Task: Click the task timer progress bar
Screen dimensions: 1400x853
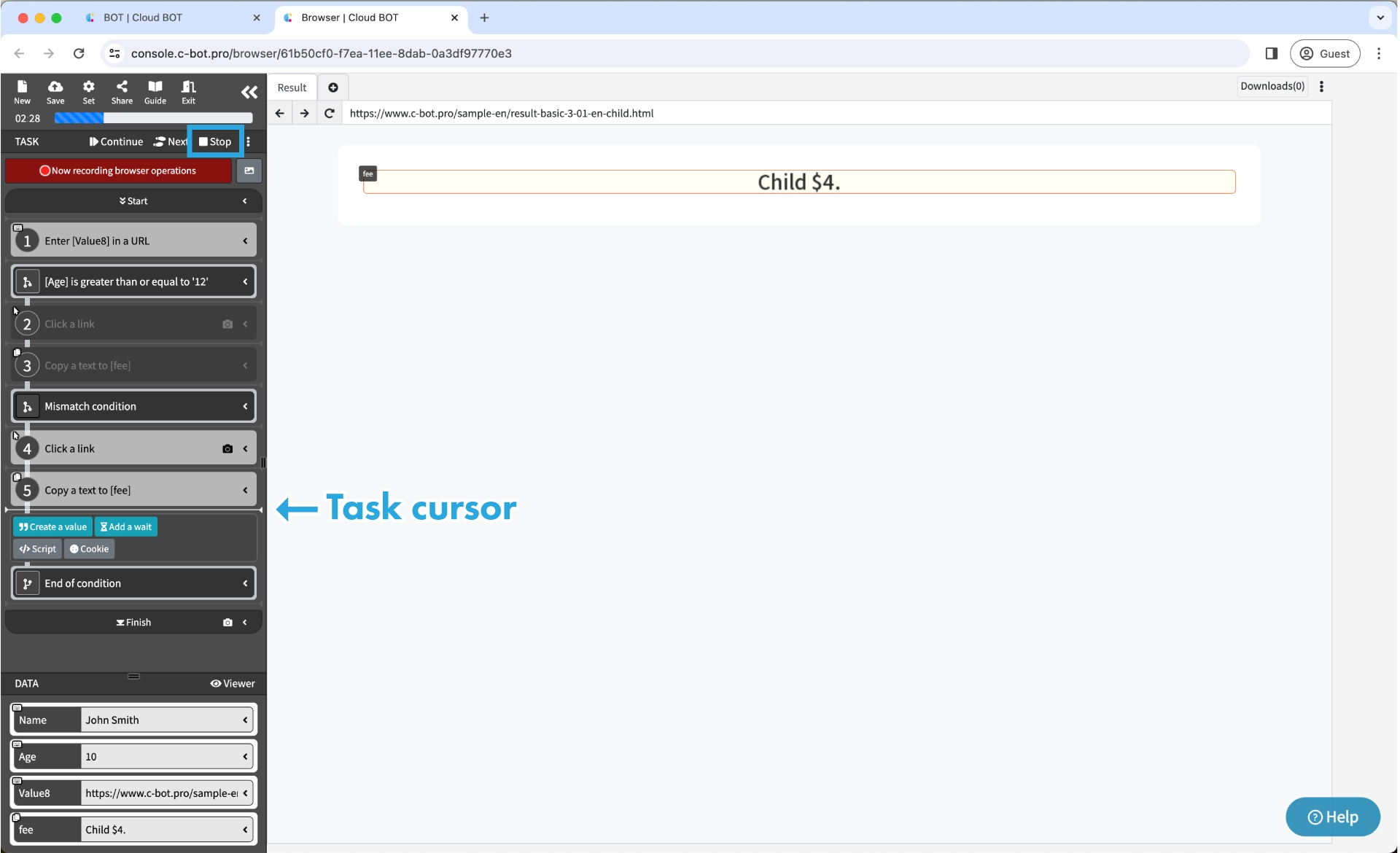Action: pos(153,118)
